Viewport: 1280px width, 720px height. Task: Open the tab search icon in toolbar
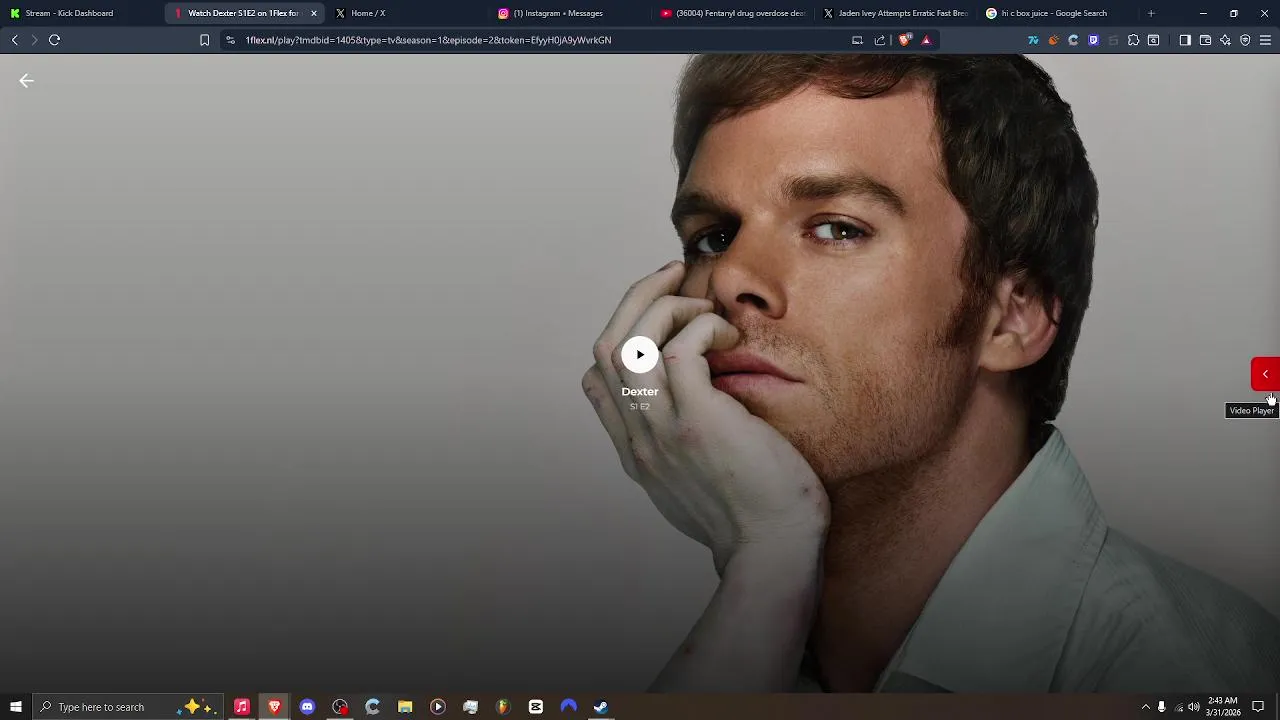1153,40
